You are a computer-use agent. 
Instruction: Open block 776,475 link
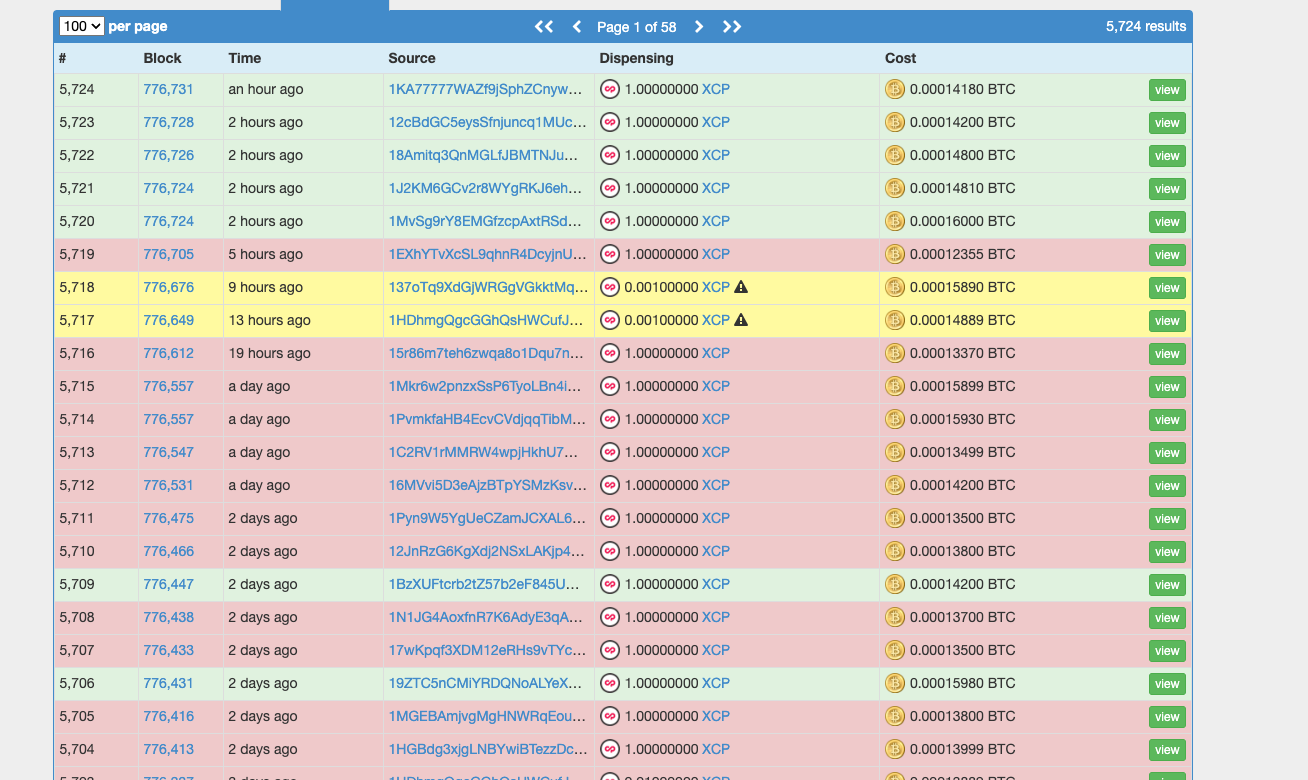coord(168,518)
